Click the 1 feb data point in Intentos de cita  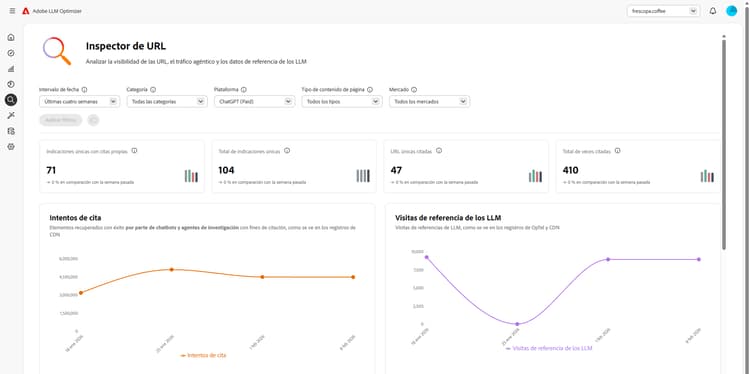pos(262,277)
